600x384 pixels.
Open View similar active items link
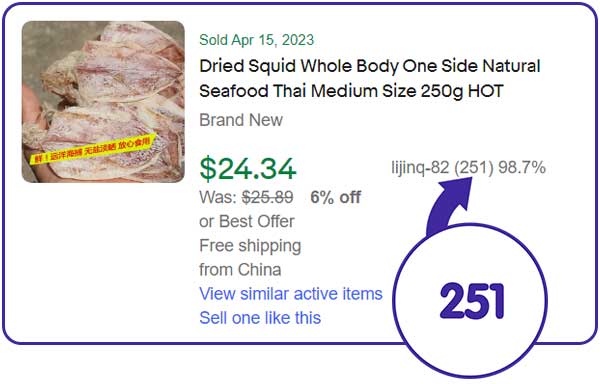pos(291,294)
